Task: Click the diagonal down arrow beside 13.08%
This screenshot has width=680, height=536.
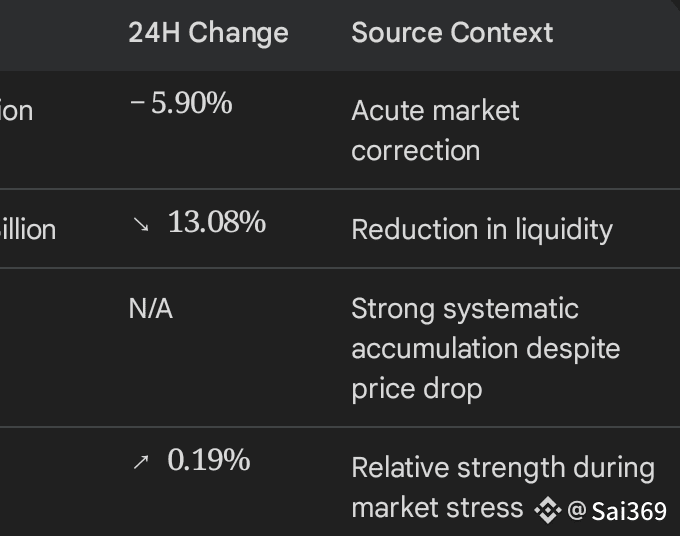Action: [140, 225]
